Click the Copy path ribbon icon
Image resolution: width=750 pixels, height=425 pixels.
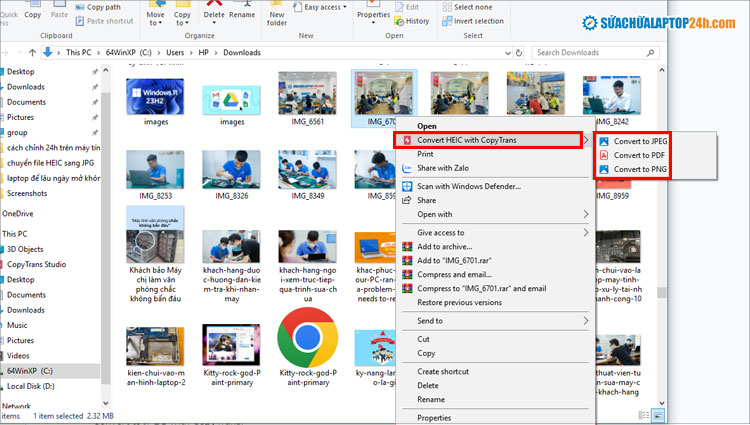(x=79, y=7)
